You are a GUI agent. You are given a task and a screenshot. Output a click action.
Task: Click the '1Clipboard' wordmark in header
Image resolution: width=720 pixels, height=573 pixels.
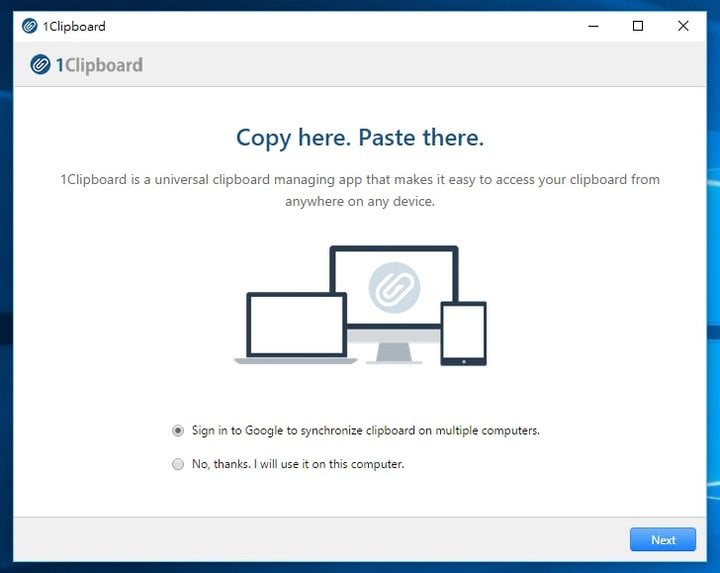[98, 65]
